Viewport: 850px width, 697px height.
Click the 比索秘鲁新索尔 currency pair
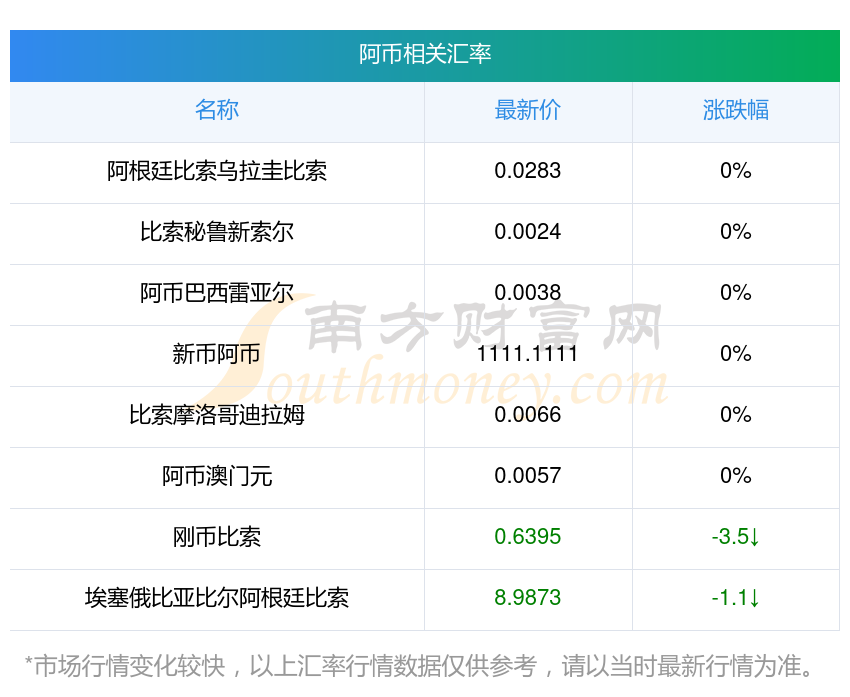pyautogui.click(x=217, y=232)
